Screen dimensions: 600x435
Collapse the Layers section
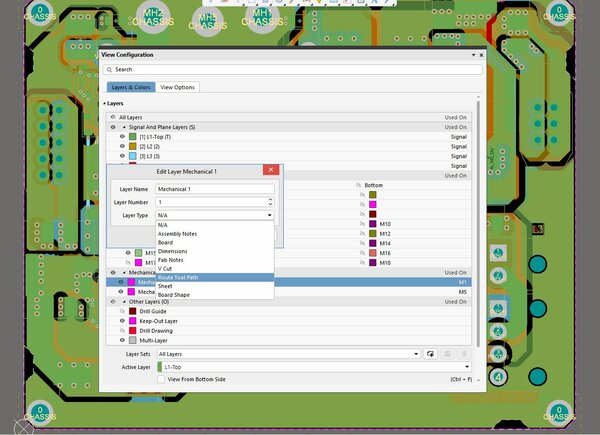(x=104, y=104)
